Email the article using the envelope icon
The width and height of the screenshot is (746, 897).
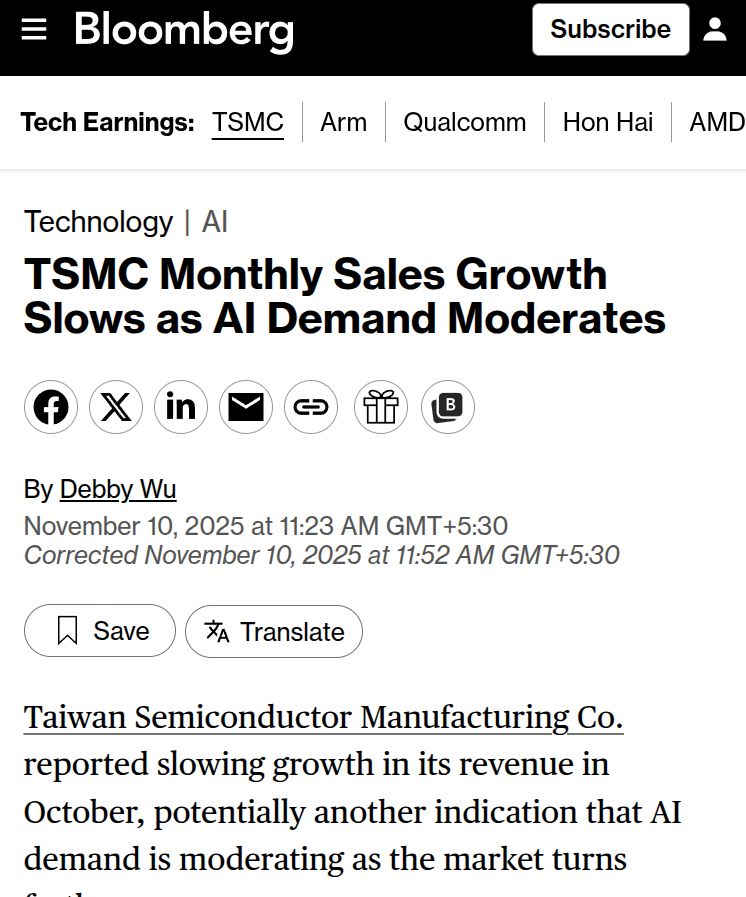click(x=246, y=407)
